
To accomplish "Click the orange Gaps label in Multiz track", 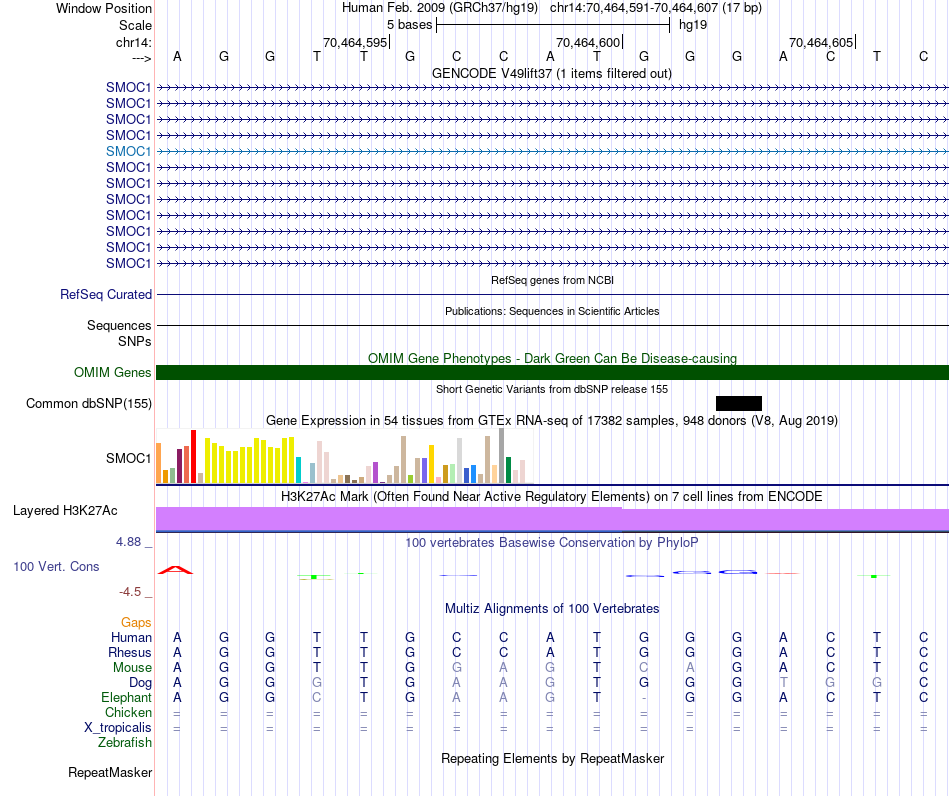I will (x=136, y=623).
